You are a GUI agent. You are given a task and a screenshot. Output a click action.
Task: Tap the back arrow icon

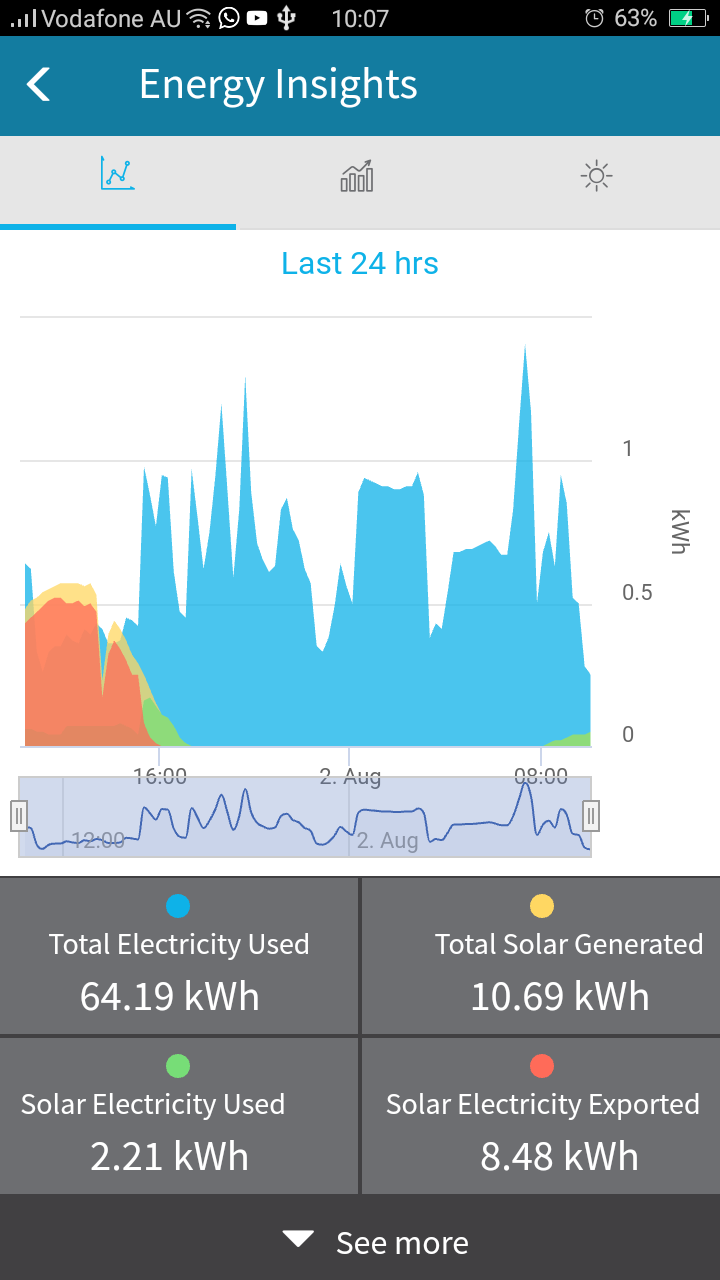pos(39,85)
